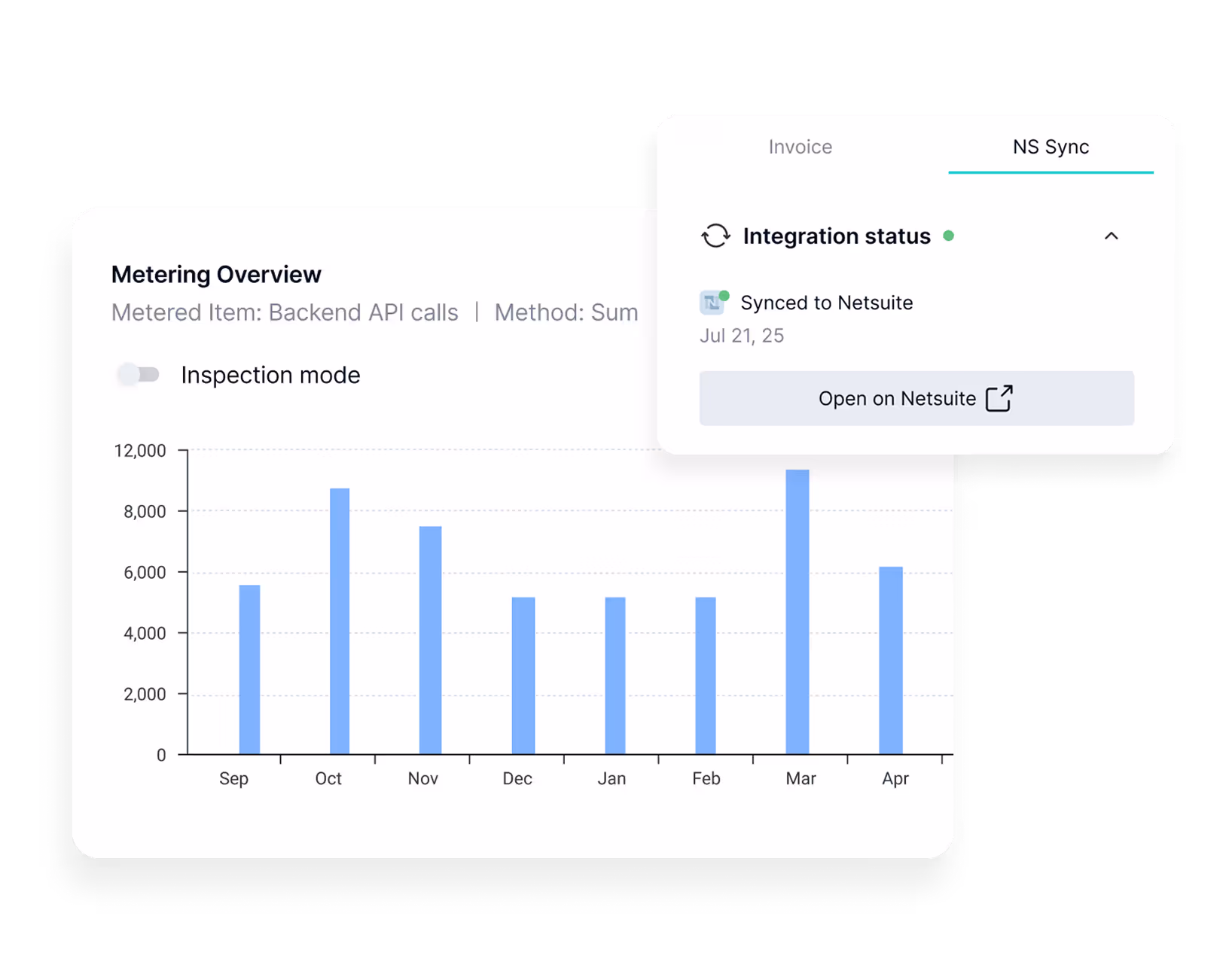Select the NS Sync tab
The width and height of the screenshot is (1229, 980).
[x=1051, y=147]
